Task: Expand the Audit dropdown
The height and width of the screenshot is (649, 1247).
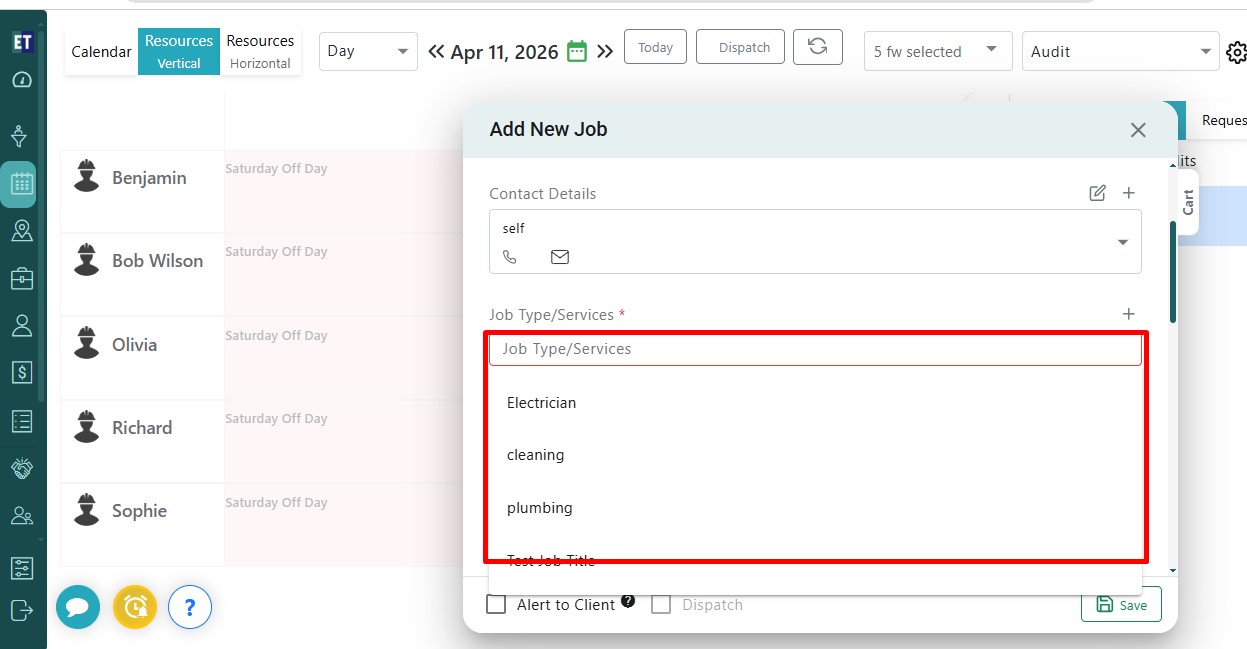Action: tap(1119, 51)
